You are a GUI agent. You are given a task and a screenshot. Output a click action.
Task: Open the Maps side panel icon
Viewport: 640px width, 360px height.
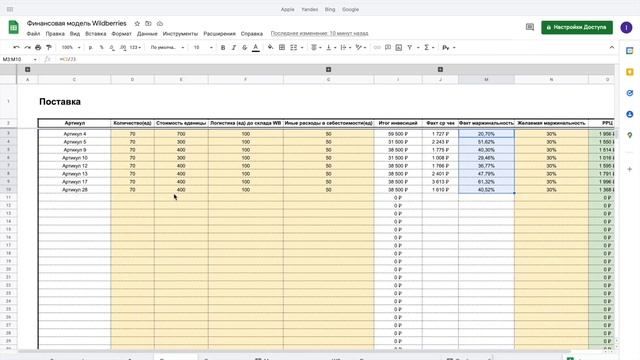629,135
